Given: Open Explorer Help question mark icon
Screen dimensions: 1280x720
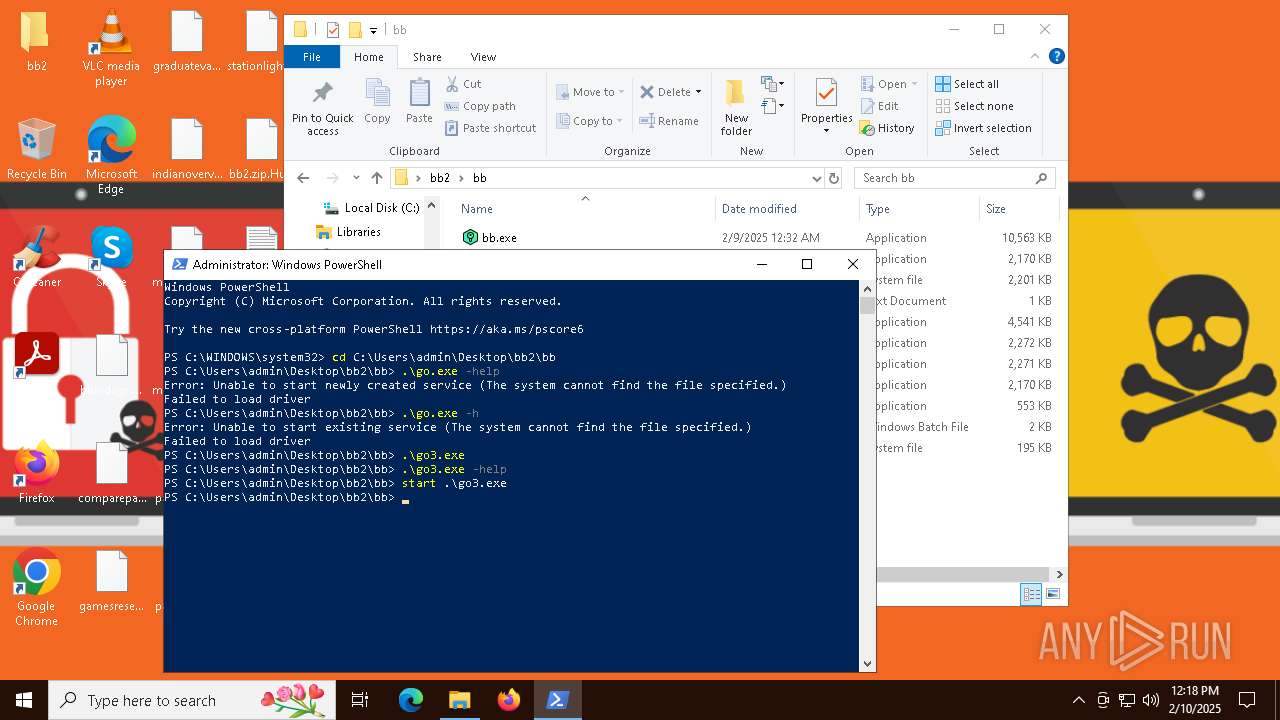Looking at the screenshot, I should (1056, 57).
